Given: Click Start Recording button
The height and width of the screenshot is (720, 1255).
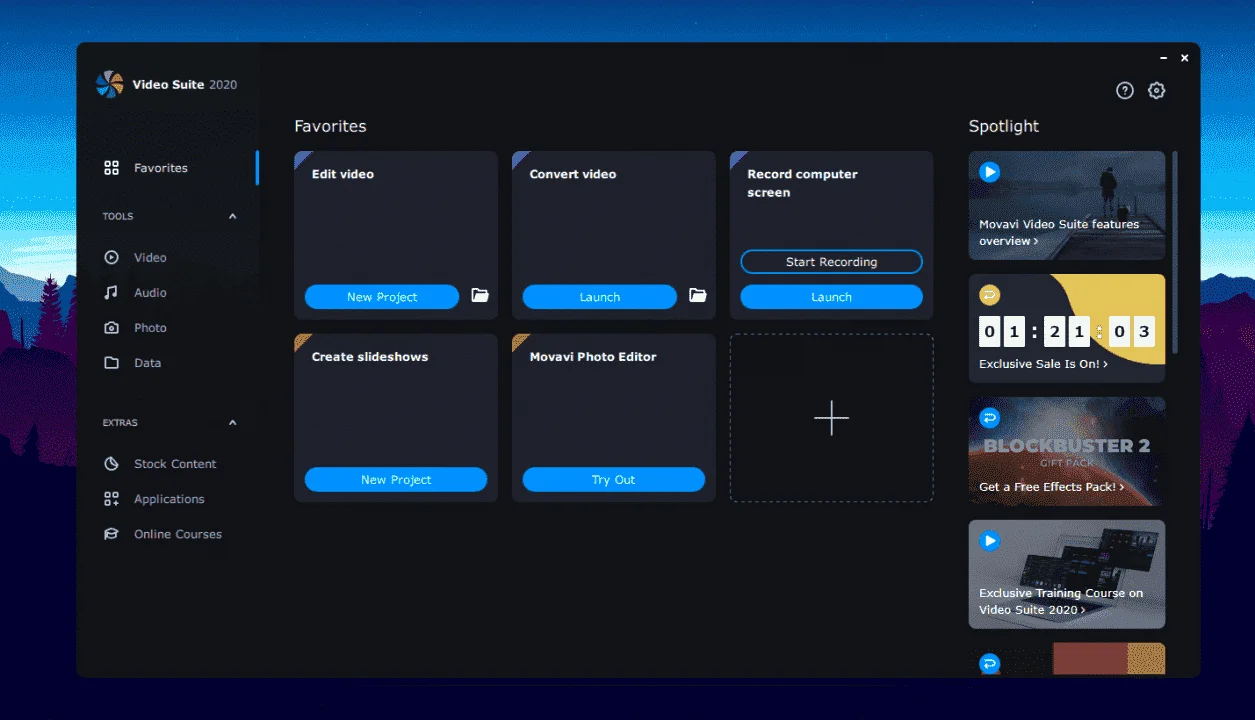Looking at the screenshot, I should point(831,262).
